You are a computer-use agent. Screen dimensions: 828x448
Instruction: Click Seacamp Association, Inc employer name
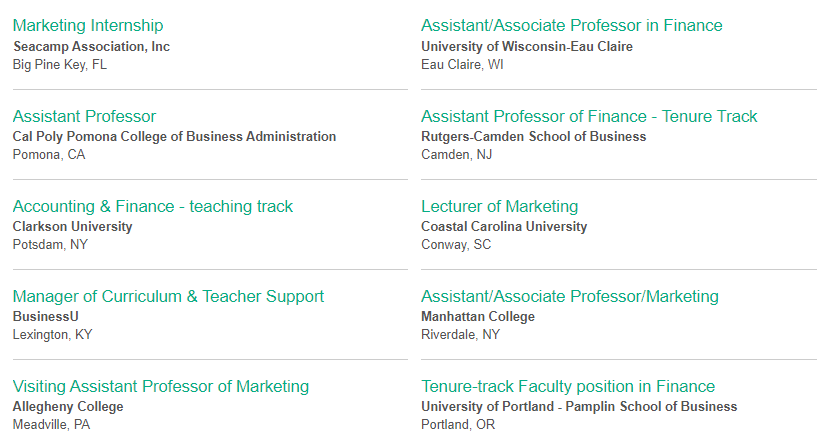point(91,46)
